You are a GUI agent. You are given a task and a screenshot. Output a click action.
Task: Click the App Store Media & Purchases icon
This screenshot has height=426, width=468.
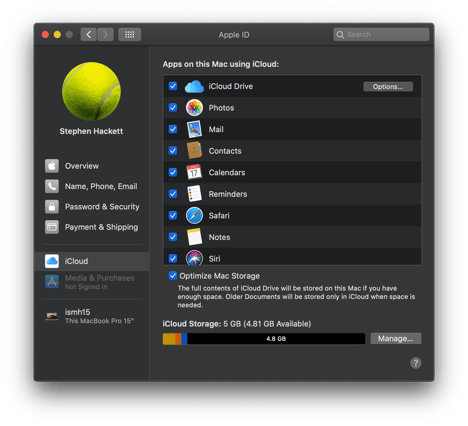click(x=52, y=282)
